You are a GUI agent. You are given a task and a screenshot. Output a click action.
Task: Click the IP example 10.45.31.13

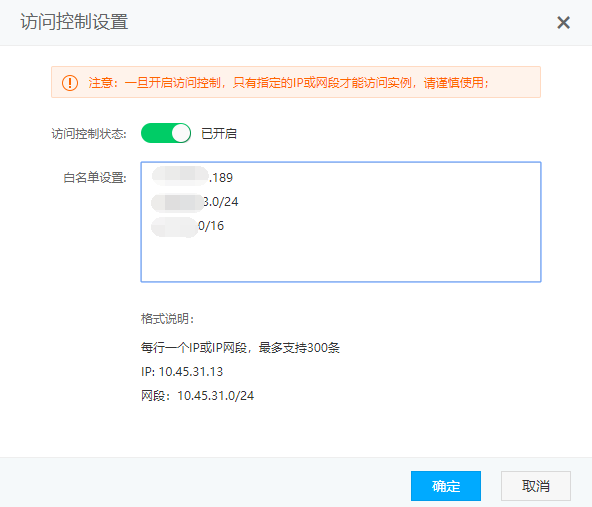(x=182, y=371)
